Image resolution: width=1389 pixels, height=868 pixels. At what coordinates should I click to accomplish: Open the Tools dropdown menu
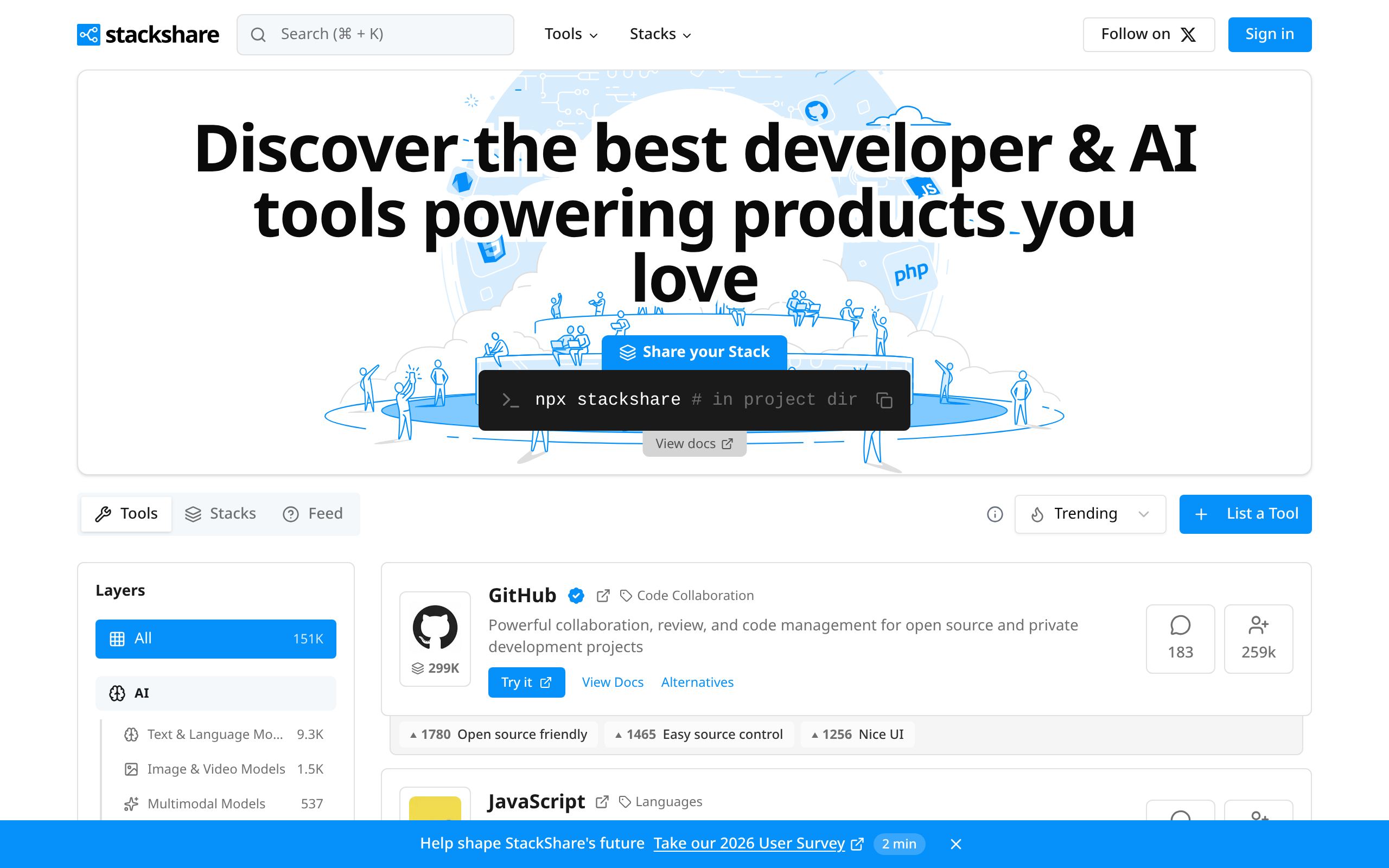point(571,34)
